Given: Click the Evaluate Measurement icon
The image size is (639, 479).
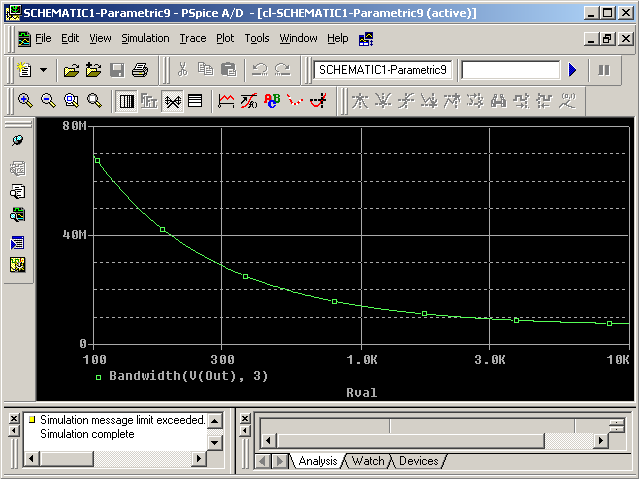Looking at the screenshot, I should 249,101.
